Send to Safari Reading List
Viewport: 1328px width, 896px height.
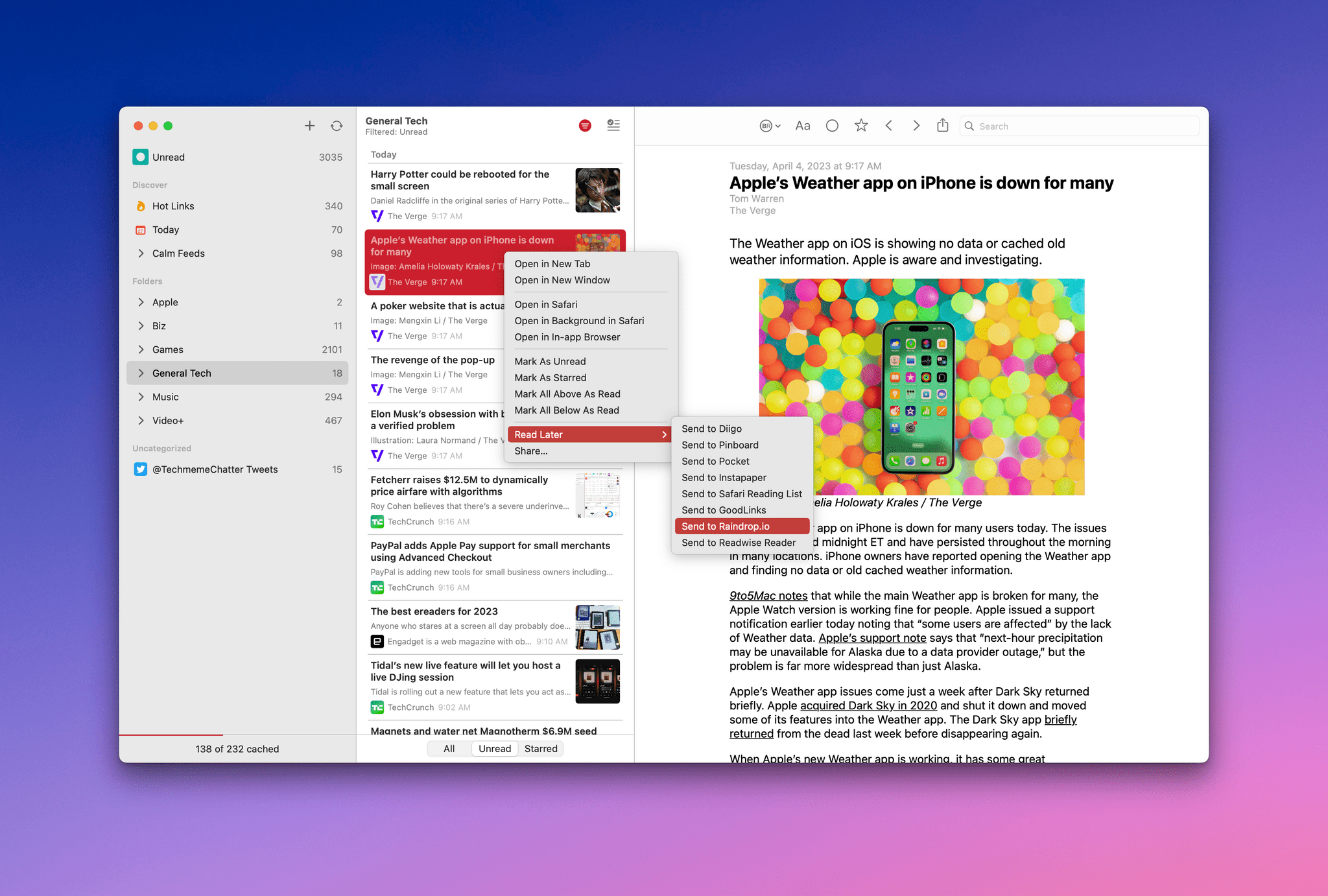(742, 494)
